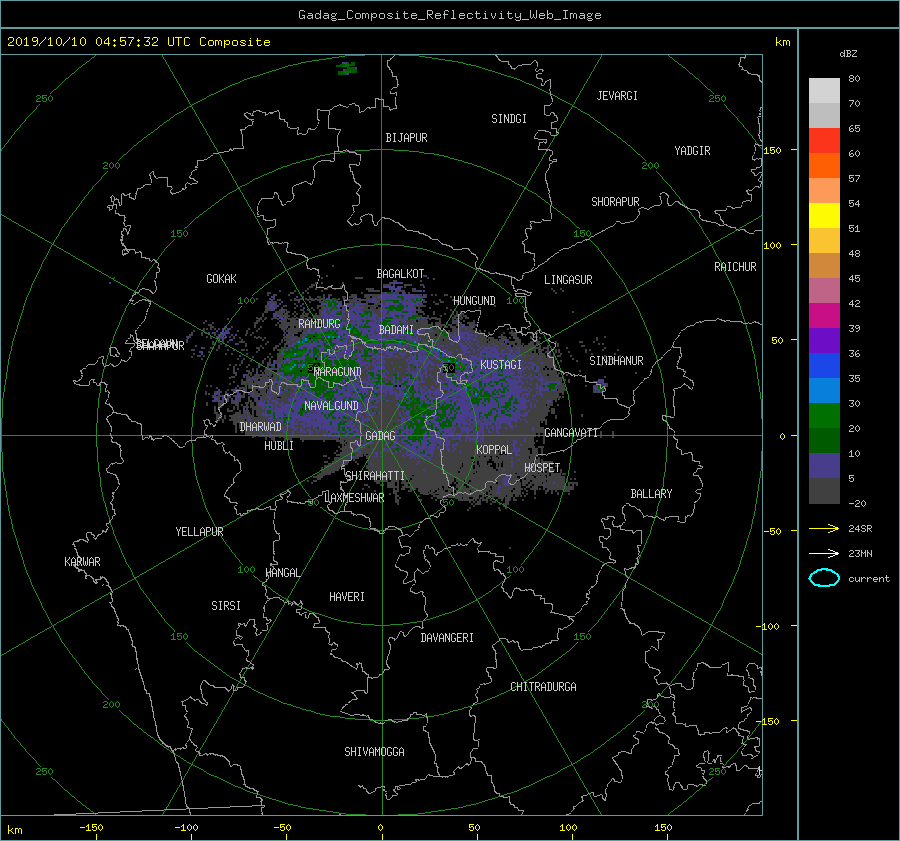Pick the light gray 70-80 dBZ swatch
This screenshot has height=841, width=900.
coord(824,91)
